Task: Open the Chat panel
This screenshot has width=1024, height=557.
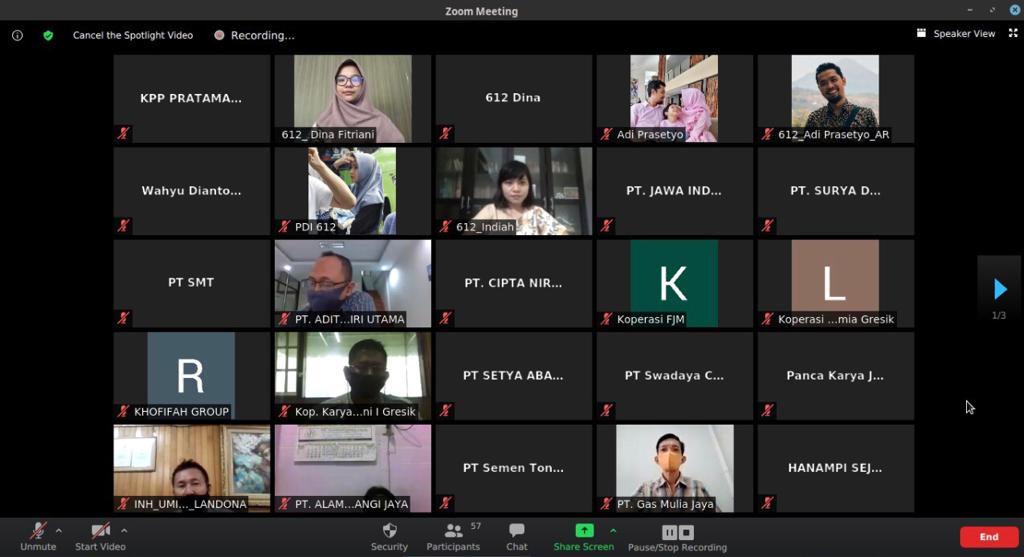Action: click(516, 531)
